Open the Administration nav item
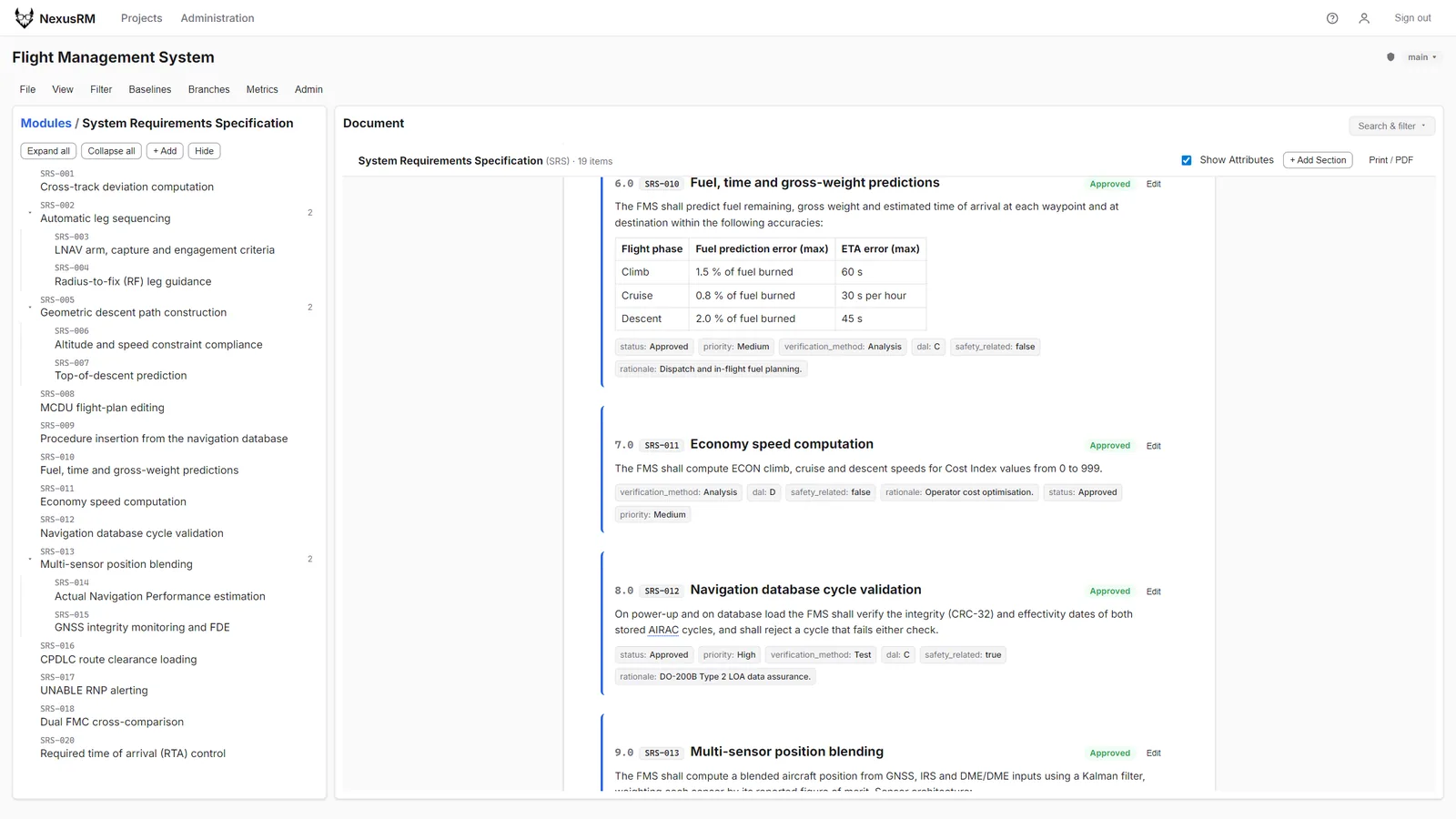This screenshot has width=1456, height=819. point(217,18)
